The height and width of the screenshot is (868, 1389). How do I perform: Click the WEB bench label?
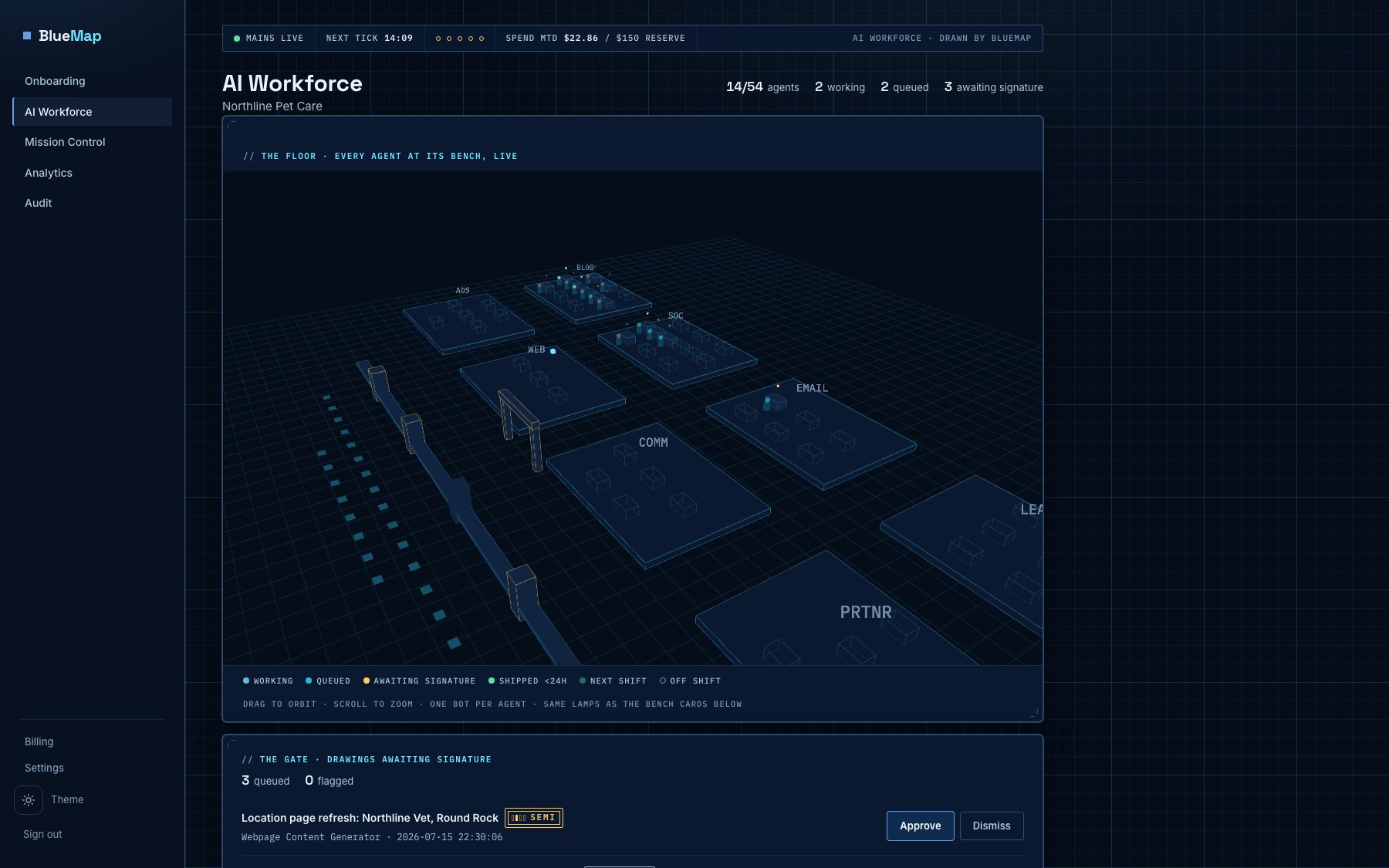(536, 350)
